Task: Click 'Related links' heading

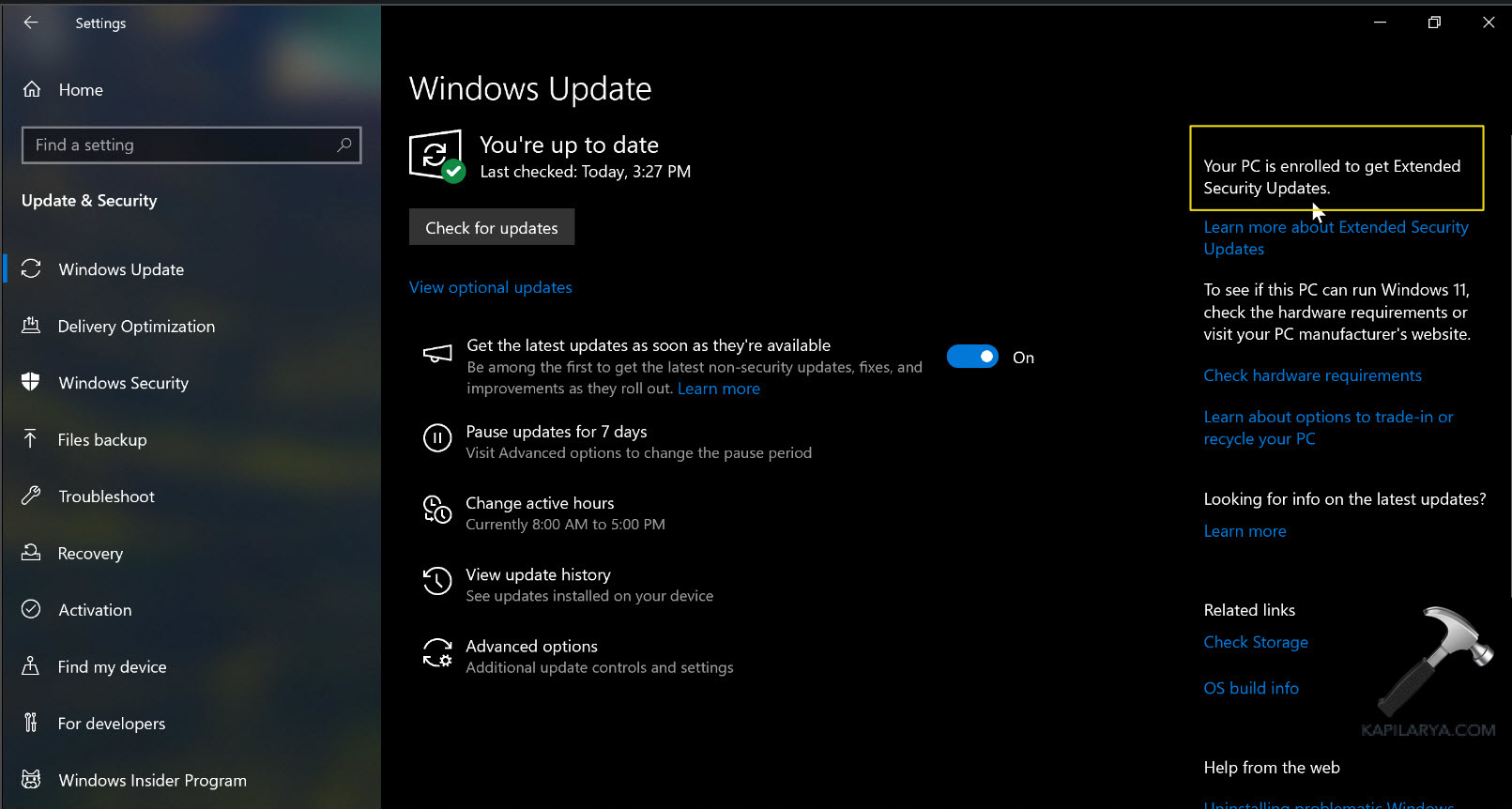Action: (1249, 610)
